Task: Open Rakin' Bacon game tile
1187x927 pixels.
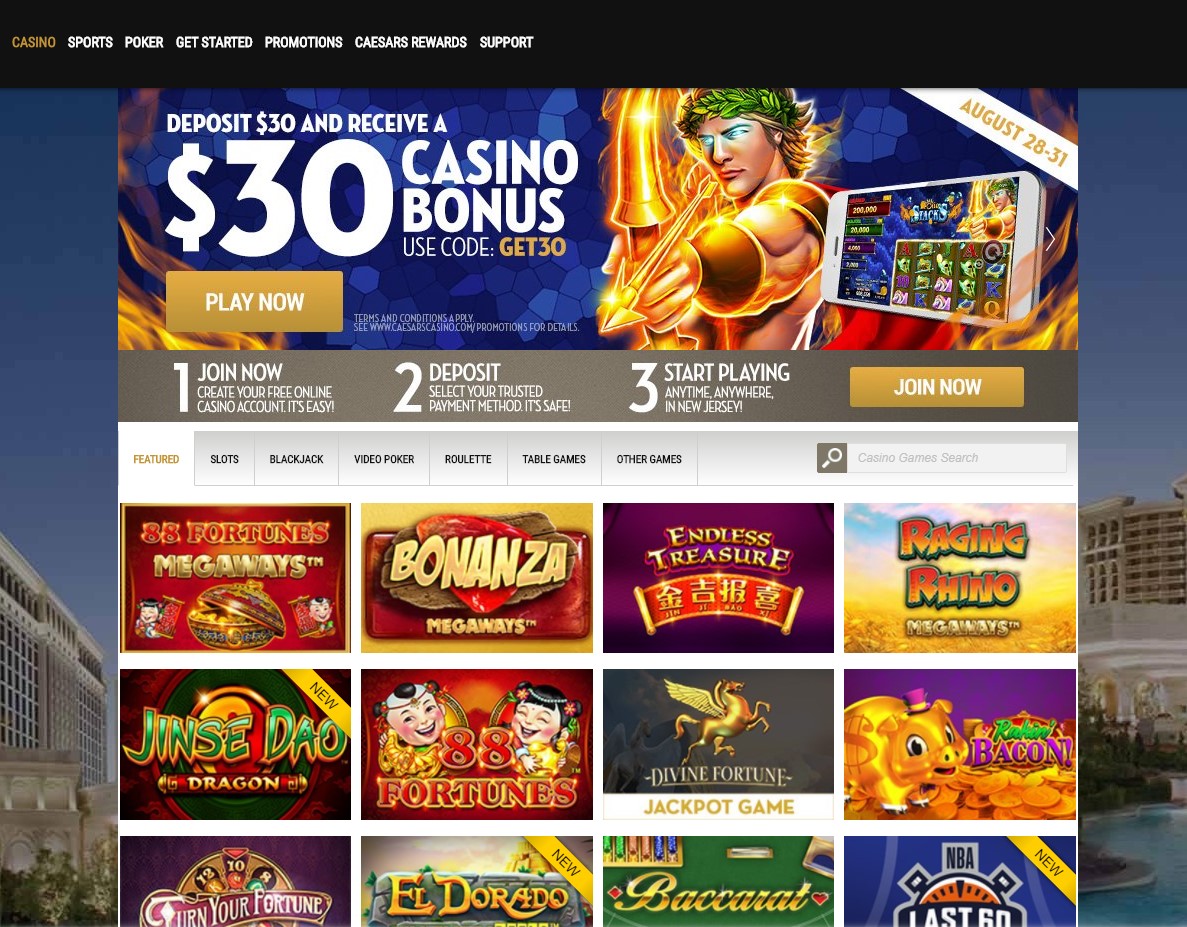Action: [960, 744]
